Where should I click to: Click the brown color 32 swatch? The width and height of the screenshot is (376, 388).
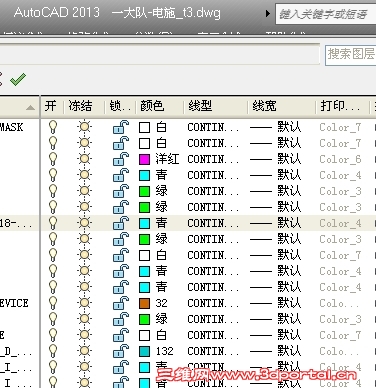pyautogui.click(x=144, y=303)
